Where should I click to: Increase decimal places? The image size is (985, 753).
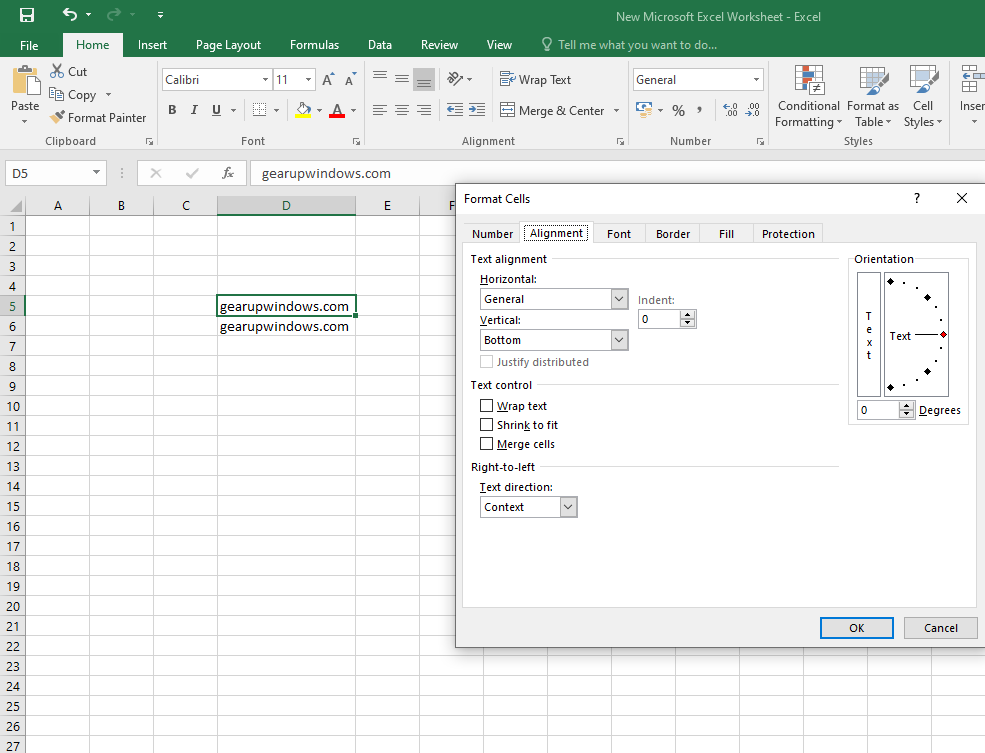(730, 111)
